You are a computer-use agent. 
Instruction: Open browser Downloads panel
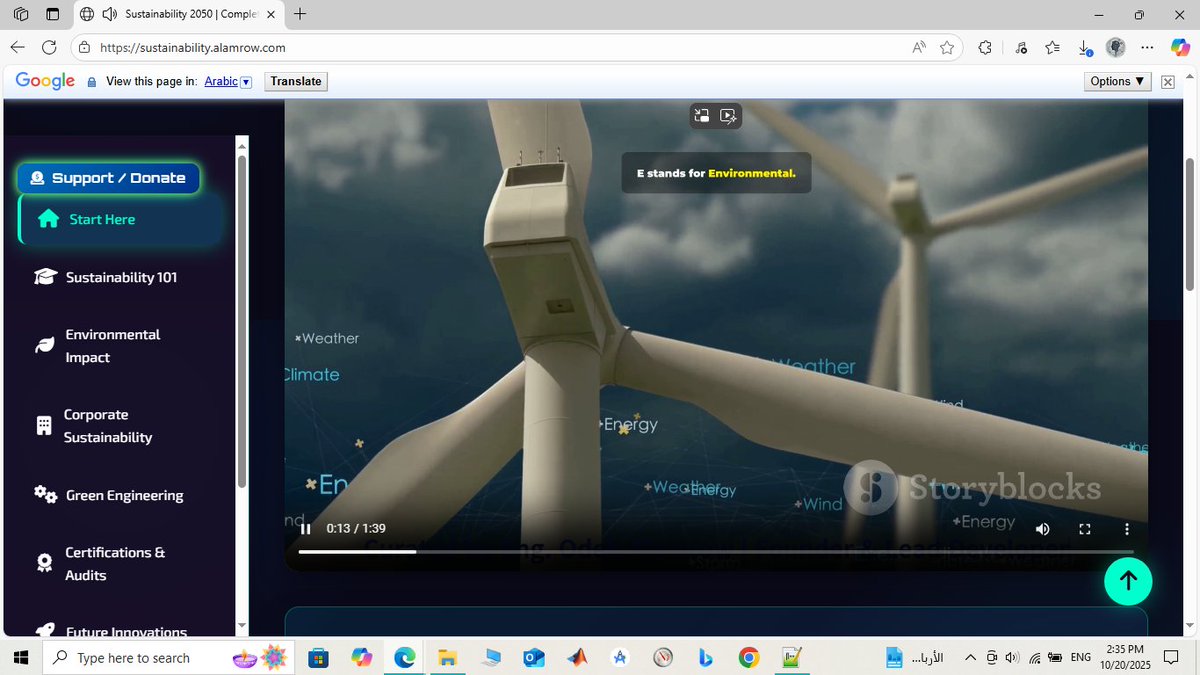coord(1085,47)
